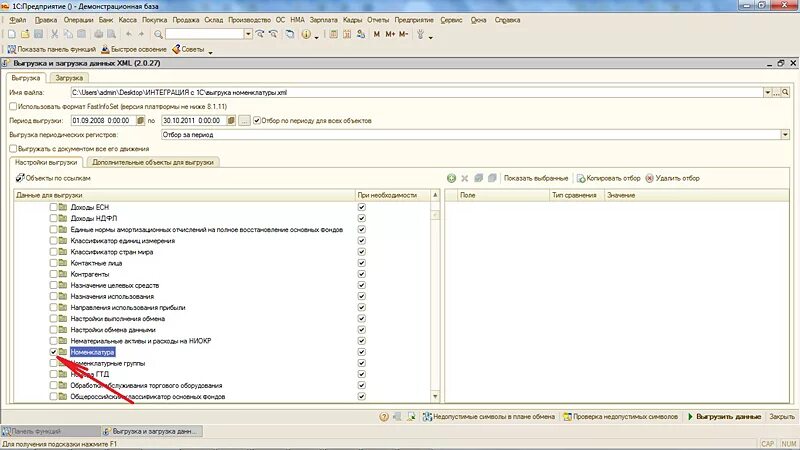Click the form Help question mark icon
Viewport: 800px width, 450px height.
point(384,417)
